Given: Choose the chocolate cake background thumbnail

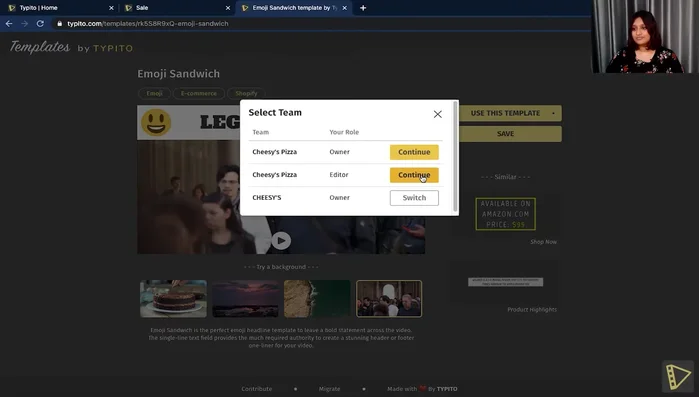Looking at the screenshot, I should tap(173, 299).
